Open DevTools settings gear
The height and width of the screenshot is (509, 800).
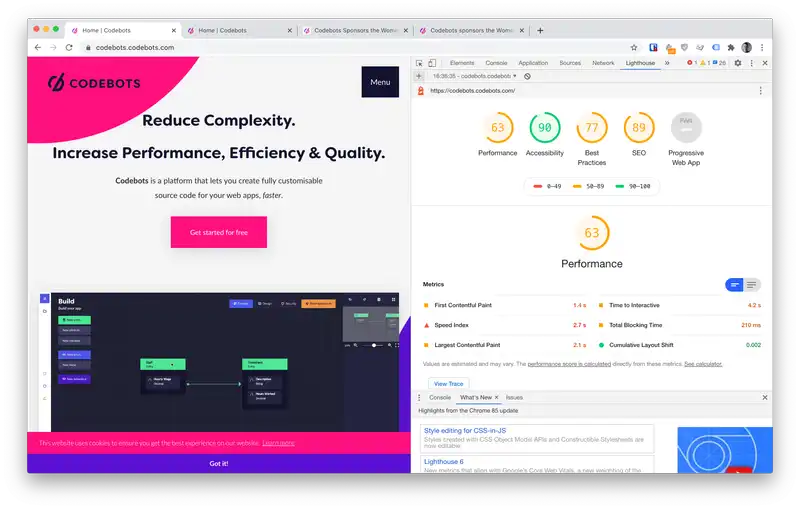738,63
